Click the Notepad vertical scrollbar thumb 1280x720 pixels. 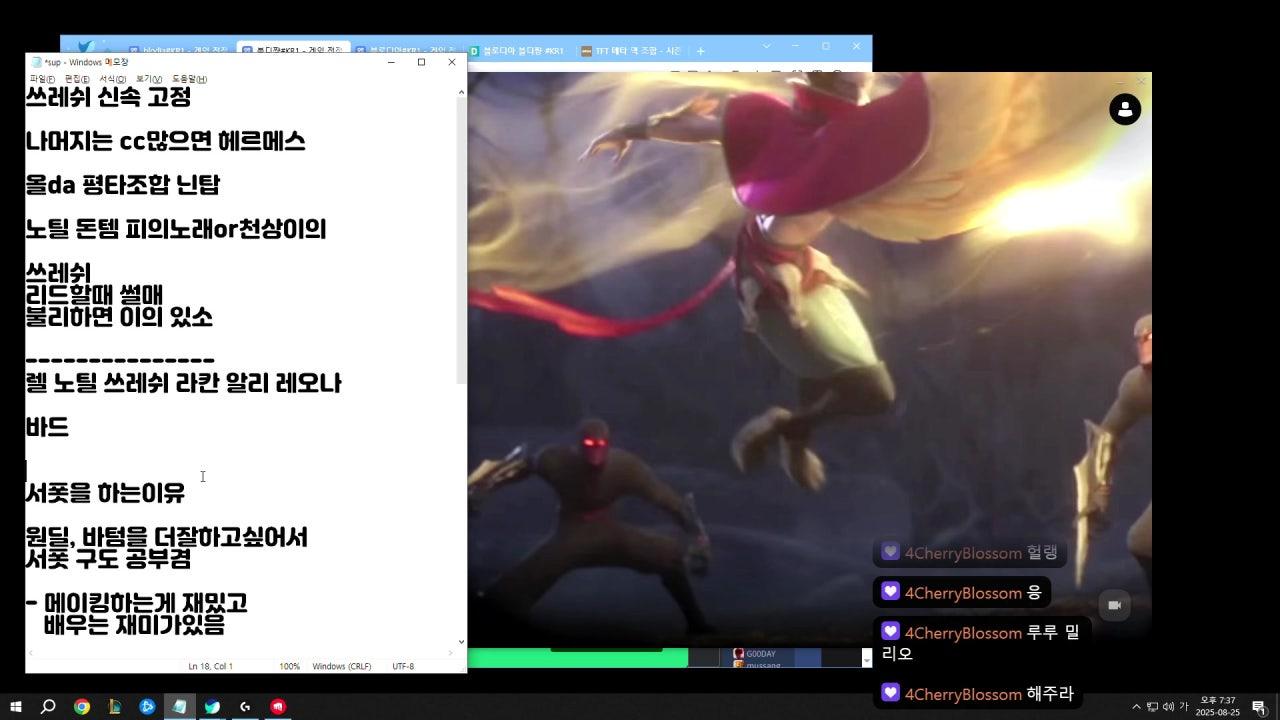coord(461,240)
